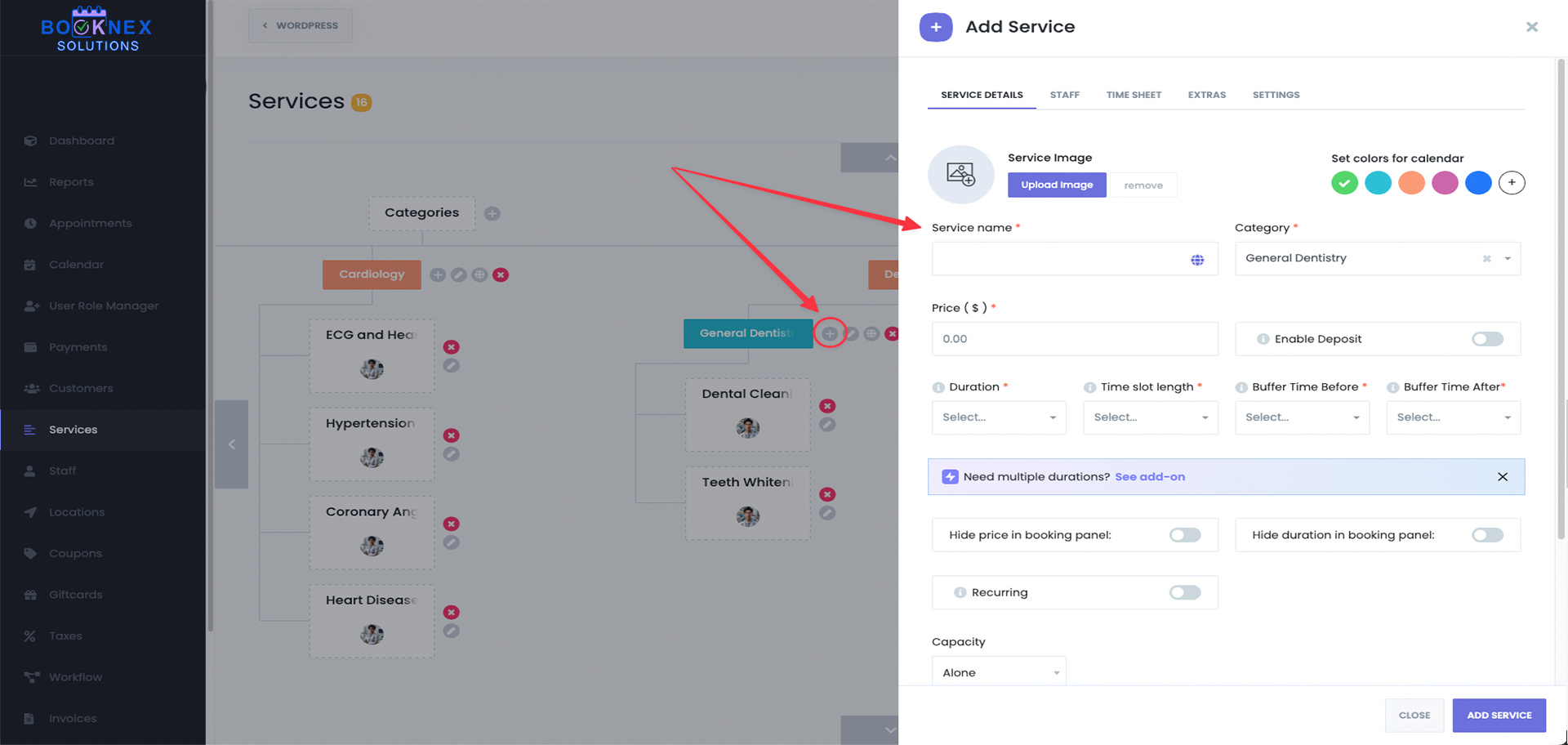Turn on the Recurring switch
The image size is (1568, 745).
(1184, 592)
